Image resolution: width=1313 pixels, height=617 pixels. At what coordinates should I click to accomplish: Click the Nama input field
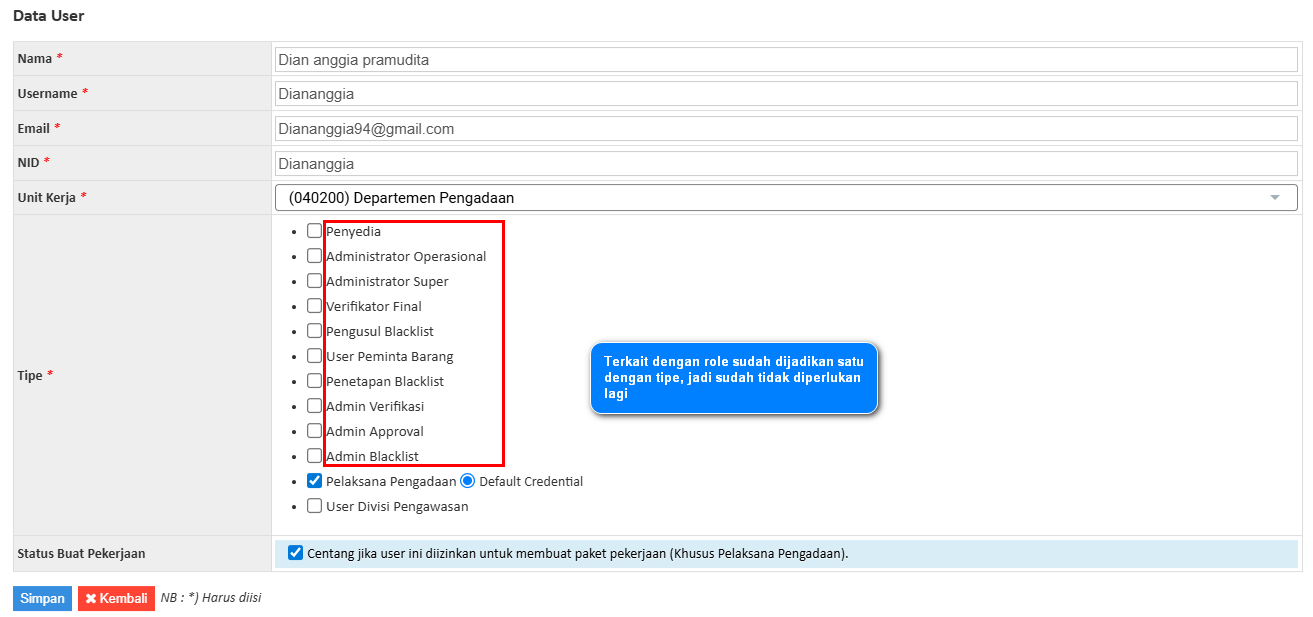(786, 59)
